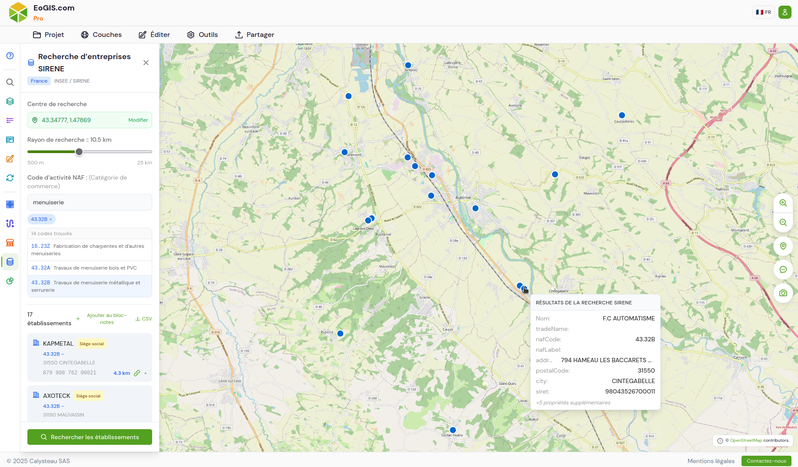The image size is (798, 467).
Task: Close the SIRENE search panel
Action: pos(146,63)
